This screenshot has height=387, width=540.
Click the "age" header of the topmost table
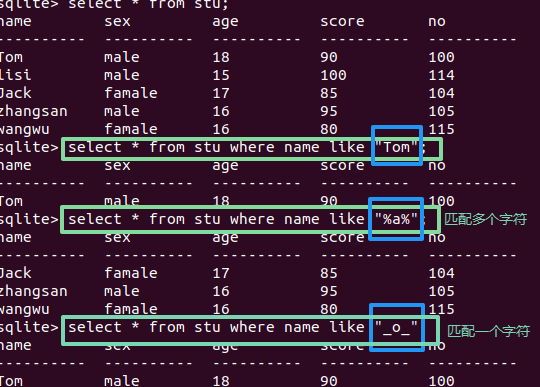[225, 22]
